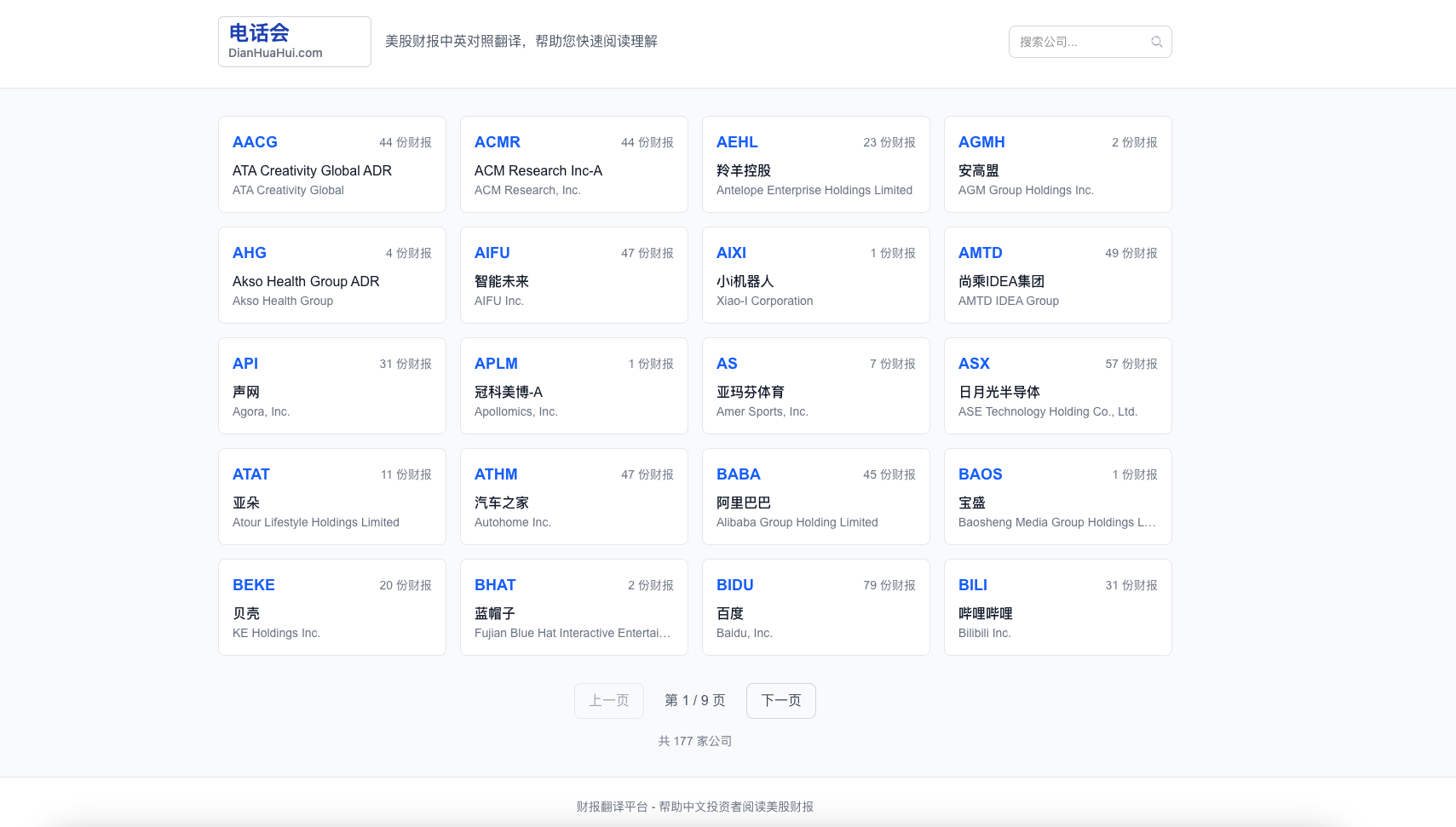The image size is (1456, 827).
Task: Open the API 声网 Agora card
Action: tap(331, 386)
